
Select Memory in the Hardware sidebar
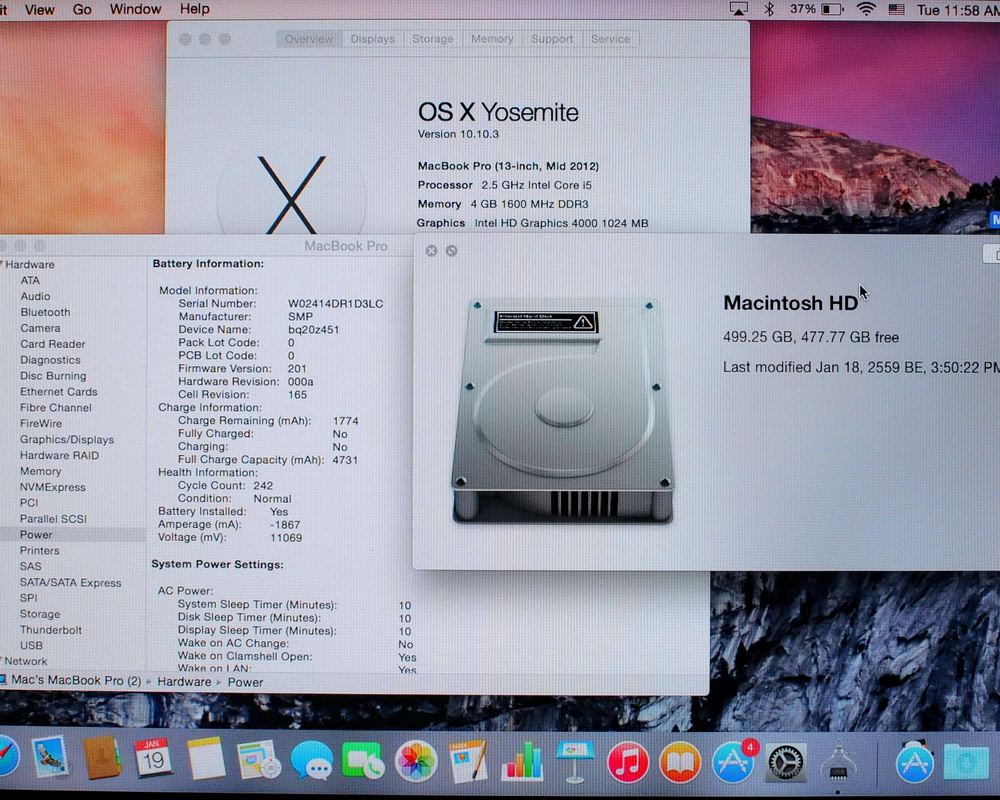coord(40,471)
